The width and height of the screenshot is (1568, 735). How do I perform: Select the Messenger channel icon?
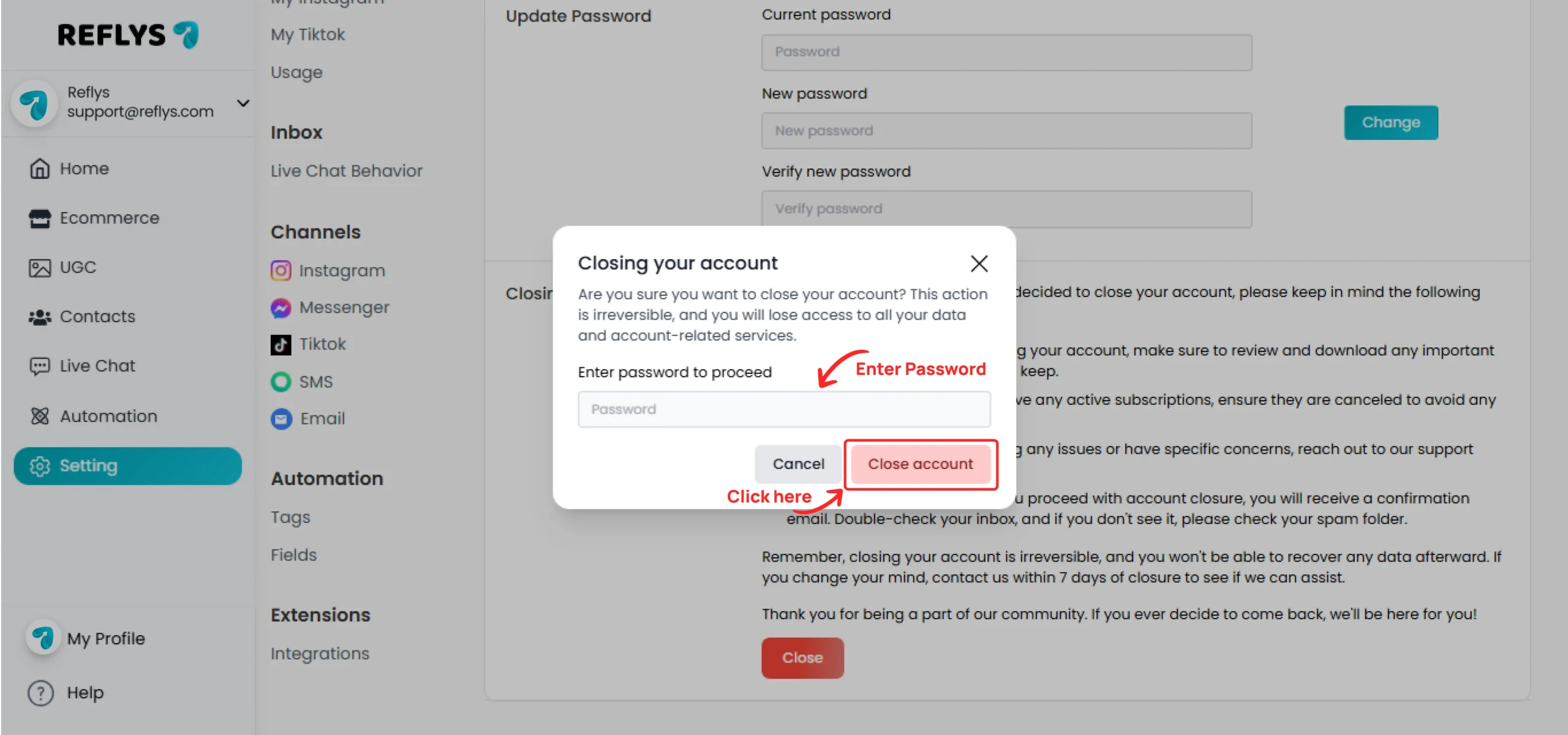click(x=281, y=307)
